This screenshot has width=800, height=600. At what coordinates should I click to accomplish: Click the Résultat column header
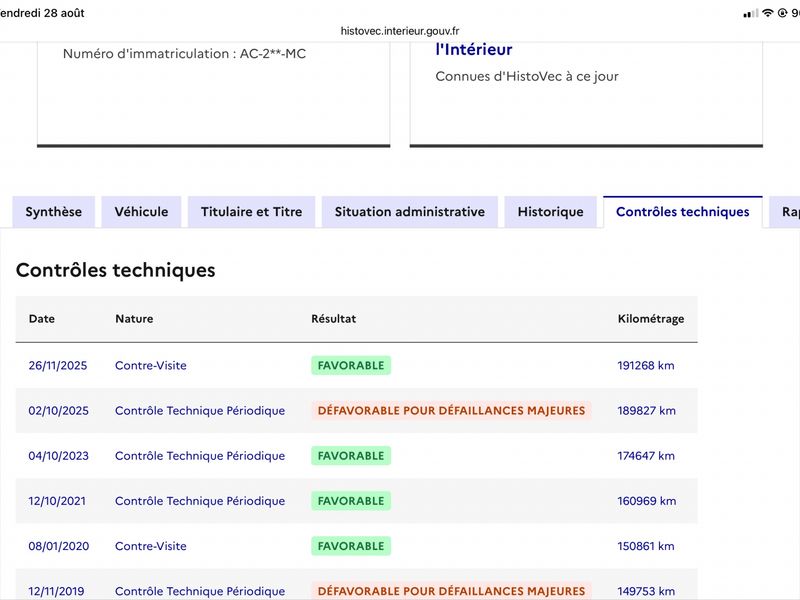(x=334, y=319)
